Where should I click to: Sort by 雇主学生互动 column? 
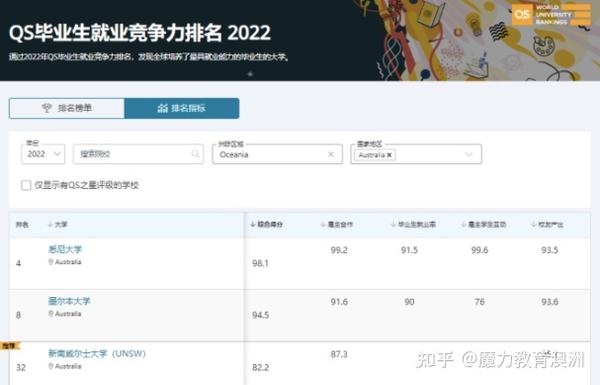pos(483,224)
